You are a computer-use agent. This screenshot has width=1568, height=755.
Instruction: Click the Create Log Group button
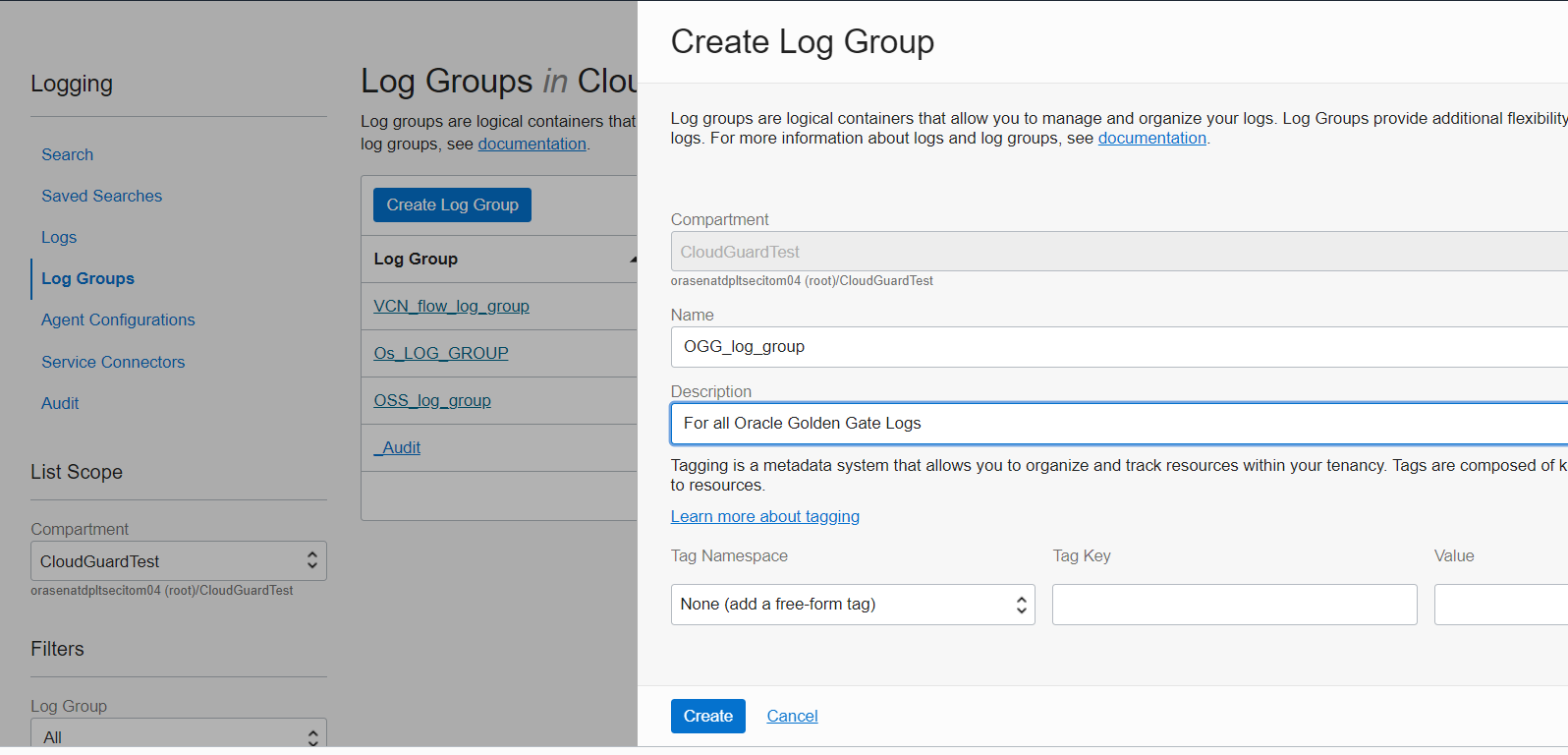pos(452,204)
